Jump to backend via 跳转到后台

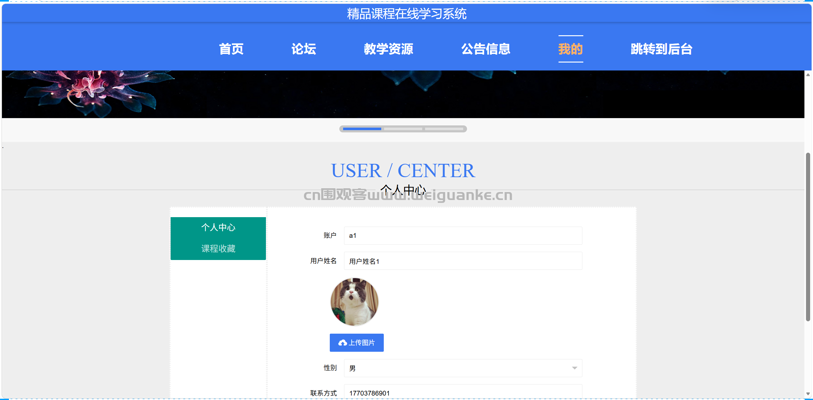tap(661, 49)
